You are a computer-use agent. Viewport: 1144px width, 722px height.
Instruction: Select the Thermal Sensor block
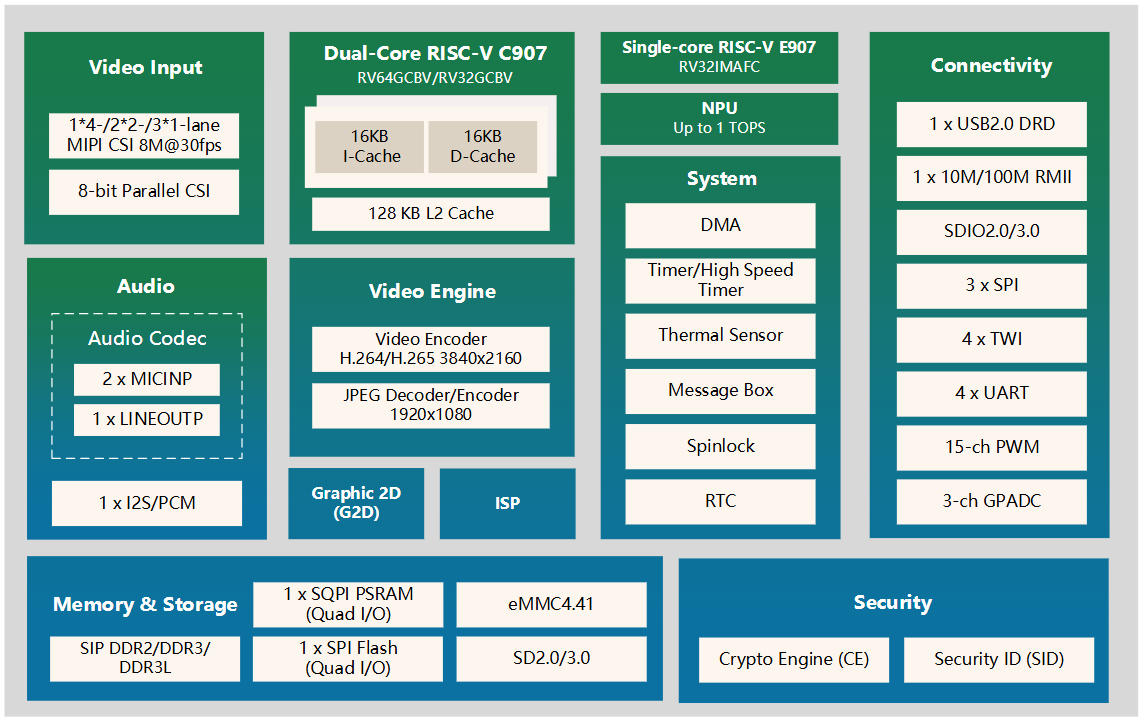(x=720, y=335)
